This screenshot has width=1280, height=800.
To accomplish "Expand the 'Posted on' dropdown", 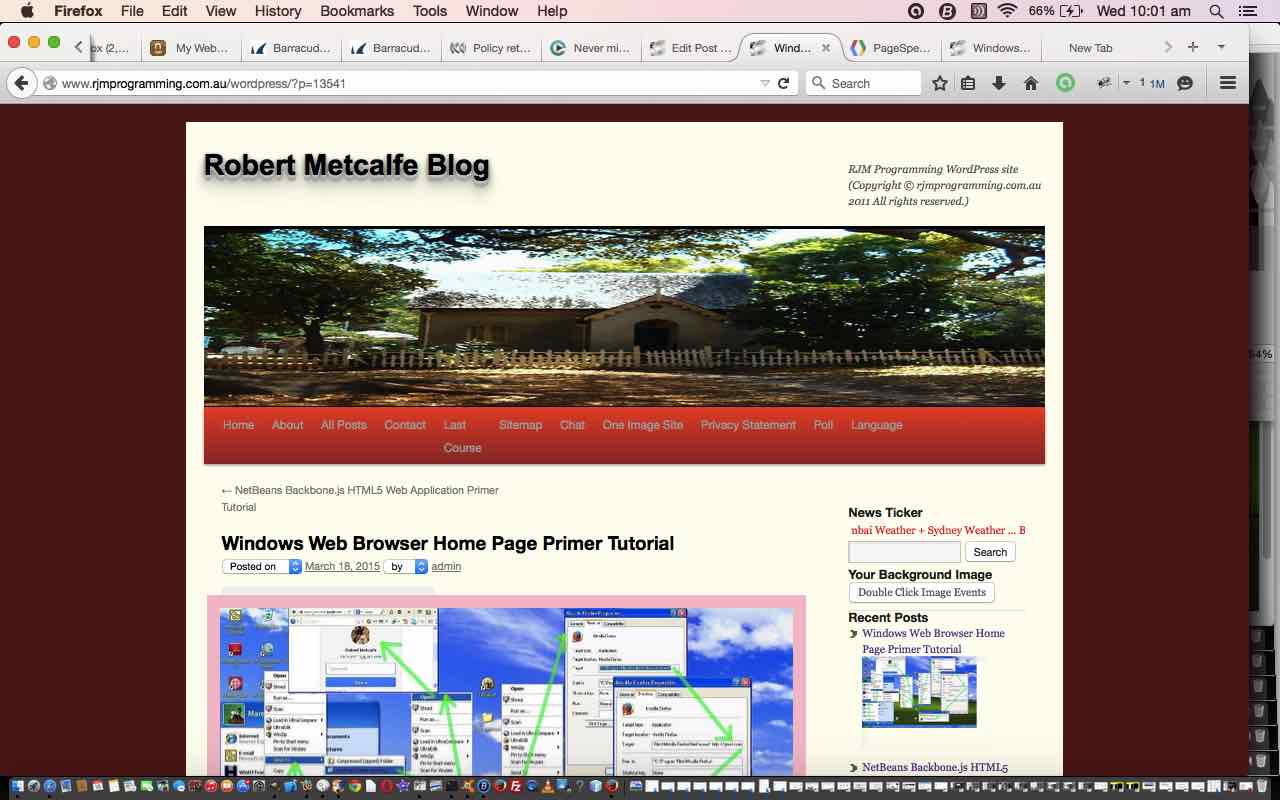I will (x=295, y=567).
